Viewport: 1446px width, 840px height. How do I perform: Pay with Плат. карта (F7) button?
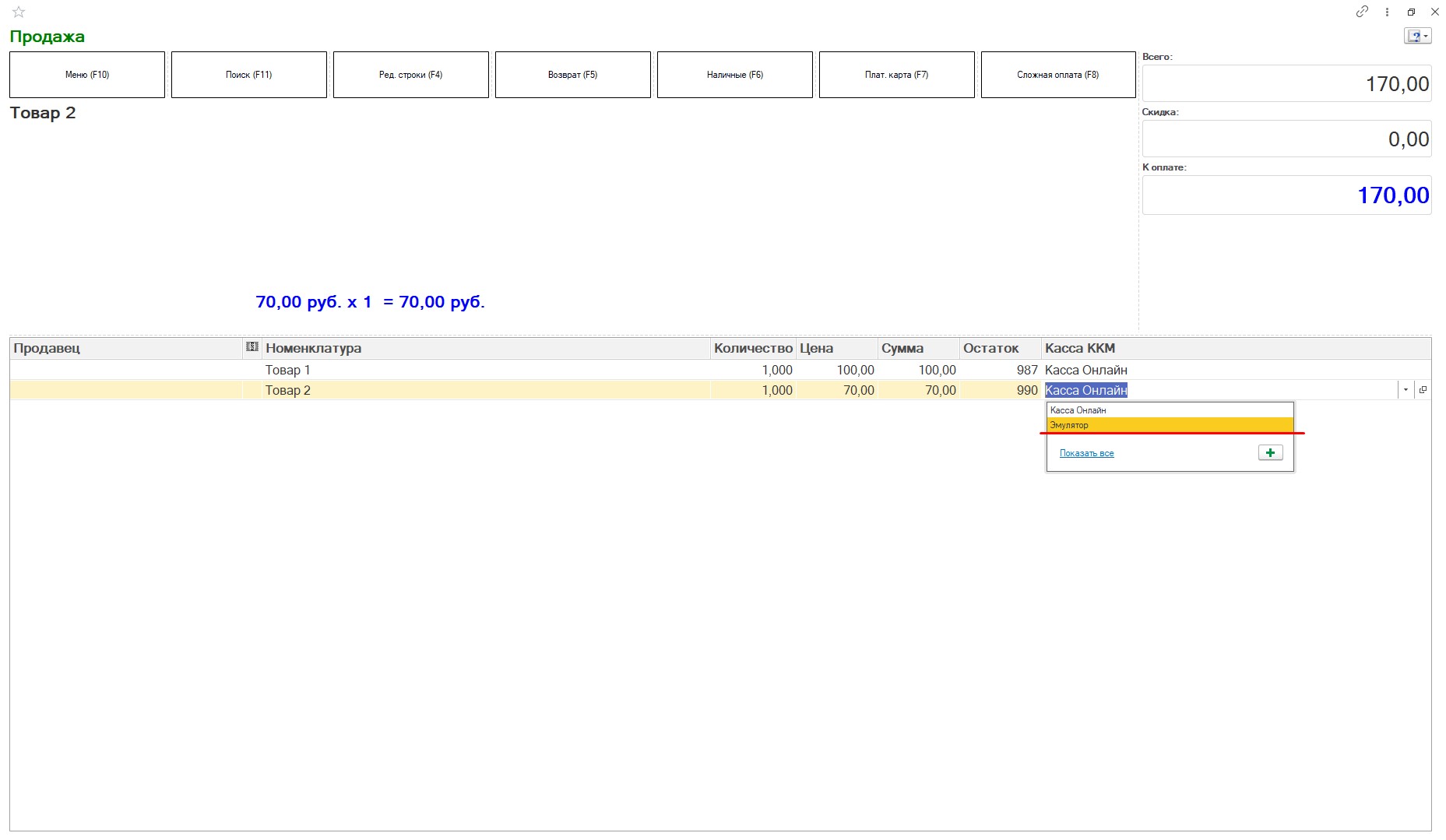pos(897,75)
